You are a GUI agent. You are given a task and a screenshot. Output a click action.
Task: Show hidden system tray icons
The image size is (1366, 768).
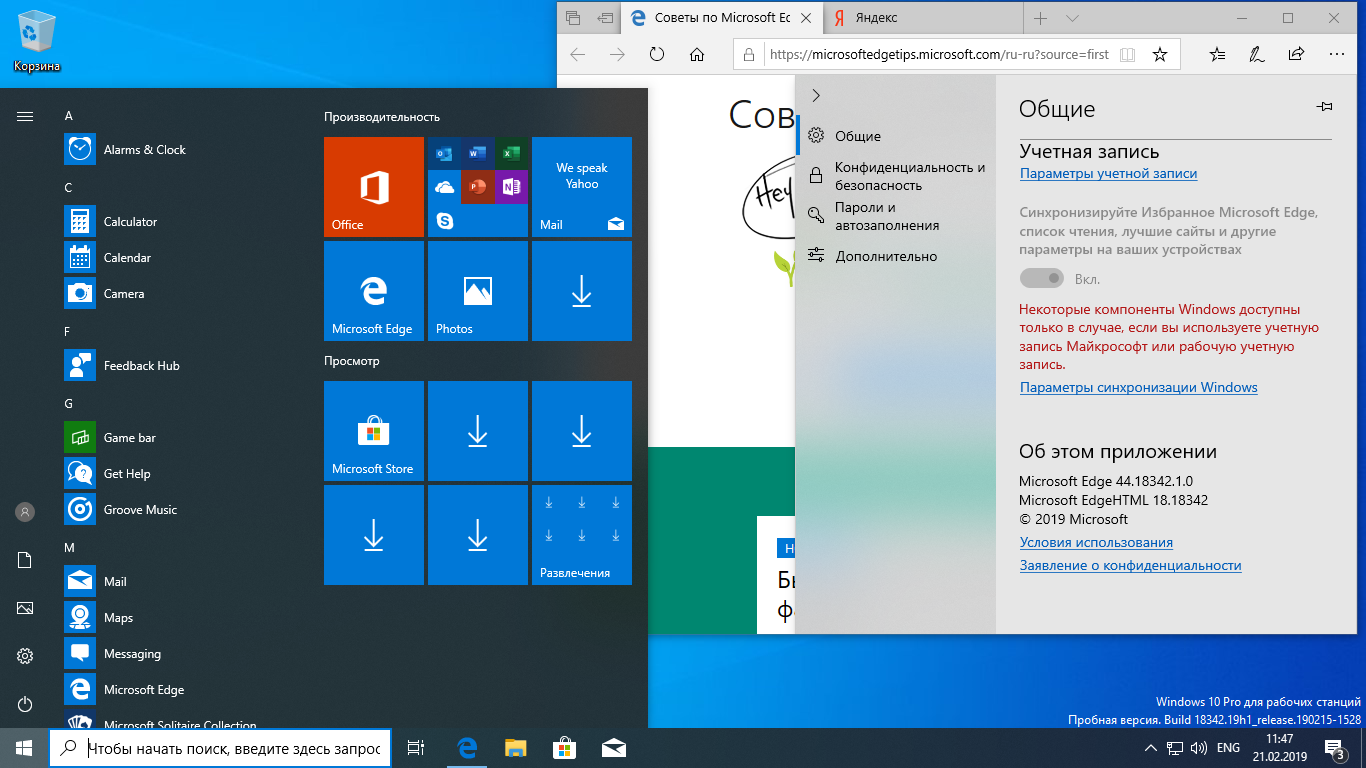tap(1150, 748)
